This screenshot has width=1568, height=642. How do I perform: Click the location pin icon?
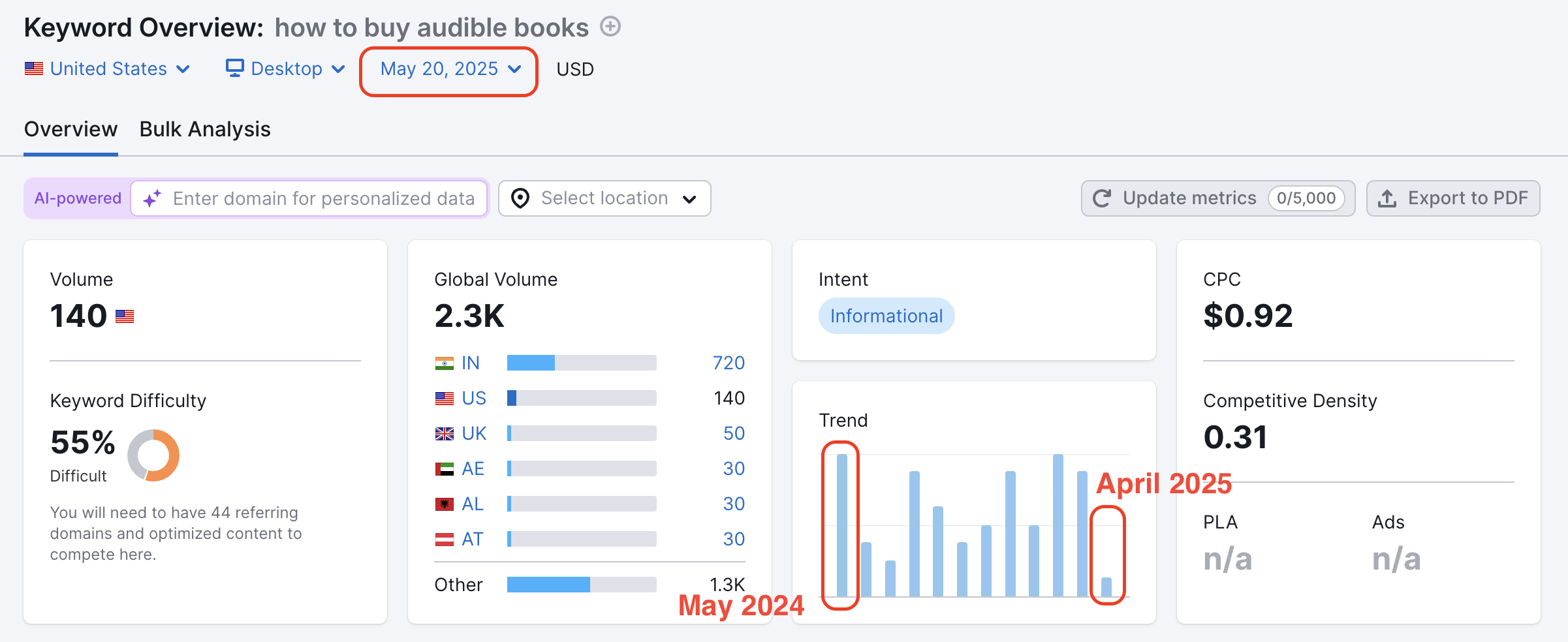point(520,198)
